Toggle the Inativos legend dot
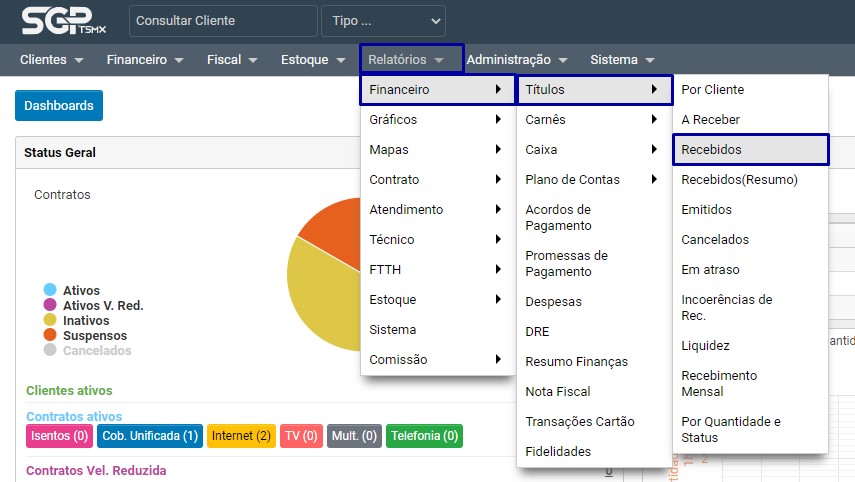This screenshot has width=855, height=482. (x=50, y=320)
